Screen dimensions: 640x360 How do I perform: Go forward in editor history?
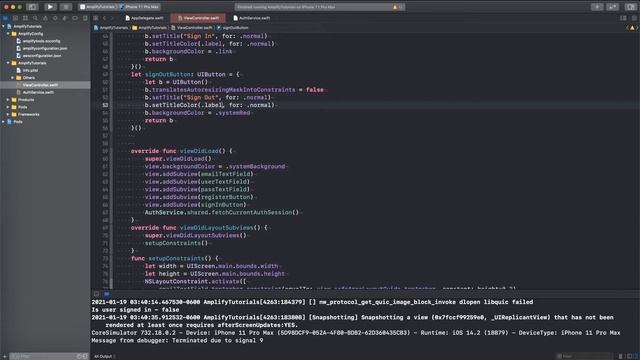pos(112,18)
